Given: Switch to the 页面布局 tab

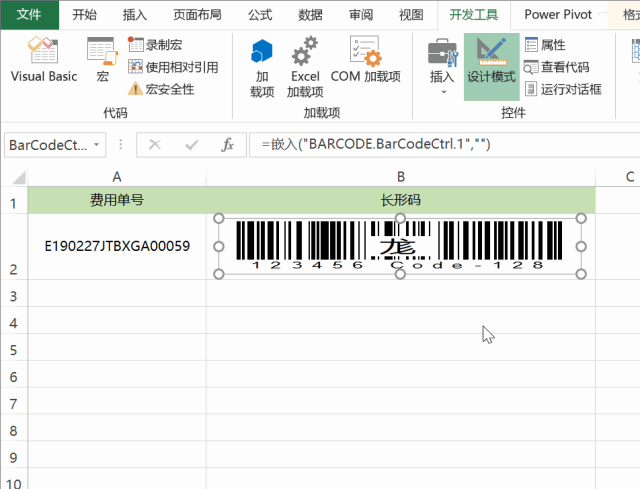Looking at the screenshot, I should [x=197, y=15].
